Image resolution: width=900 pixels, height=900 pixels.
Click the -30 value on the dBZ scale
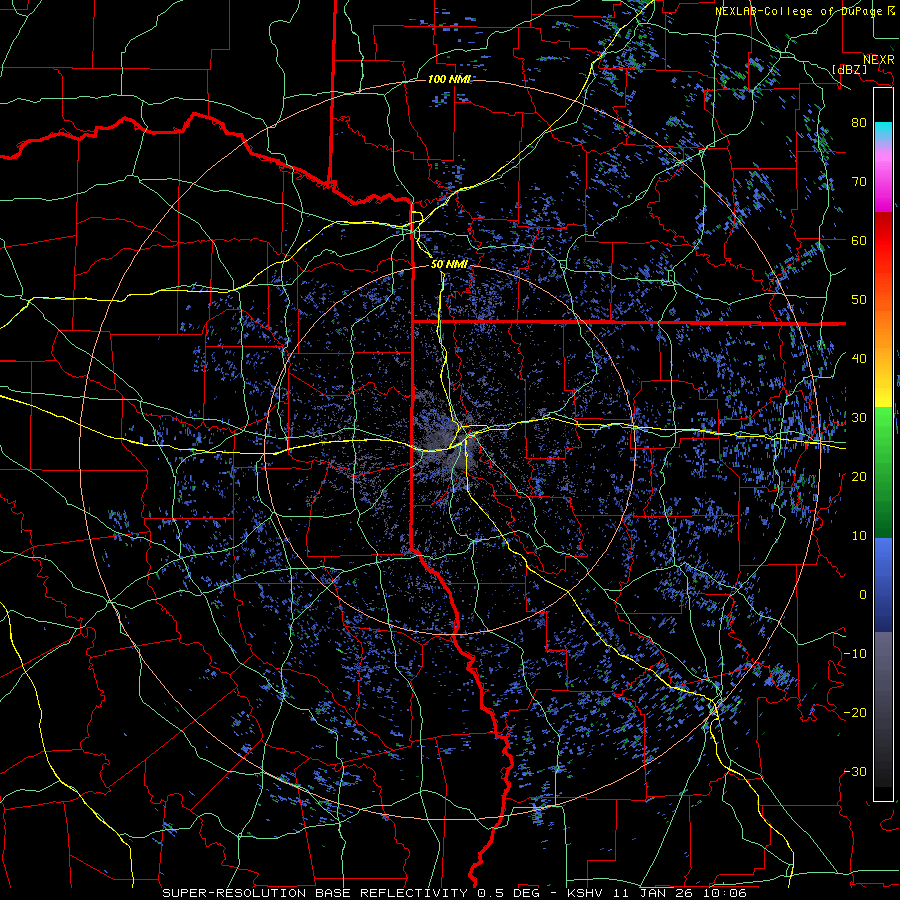coord(855,771)
